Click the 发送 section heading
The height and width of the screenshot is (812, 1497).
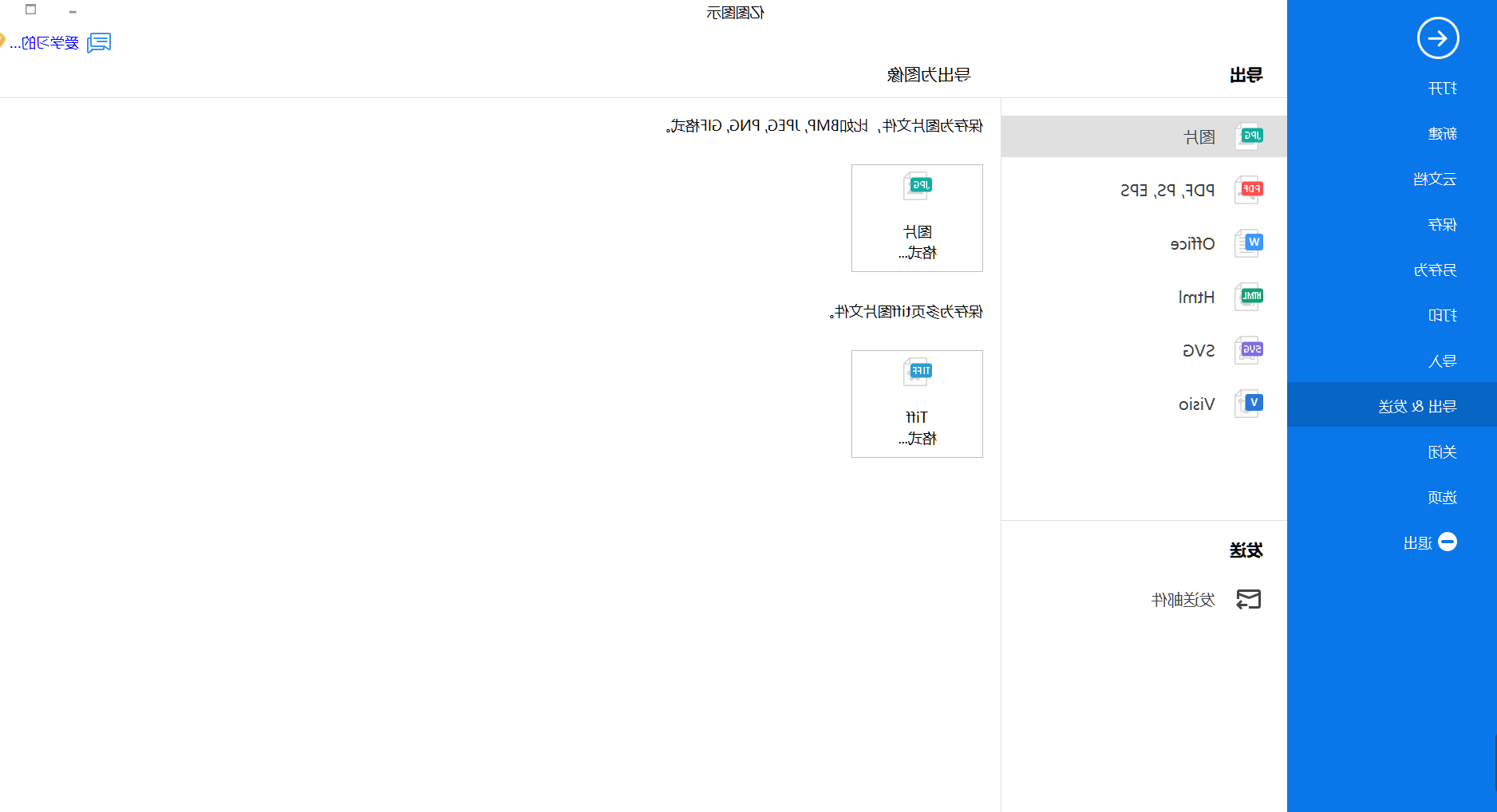(1246, 550)
